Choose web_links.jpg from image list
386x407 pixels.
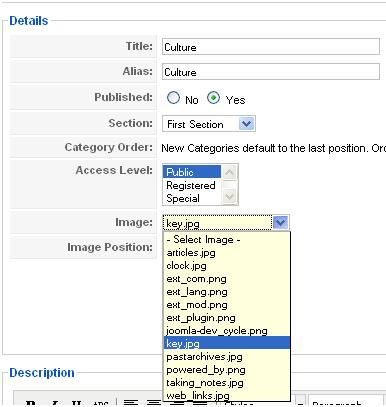pos(227,396)
